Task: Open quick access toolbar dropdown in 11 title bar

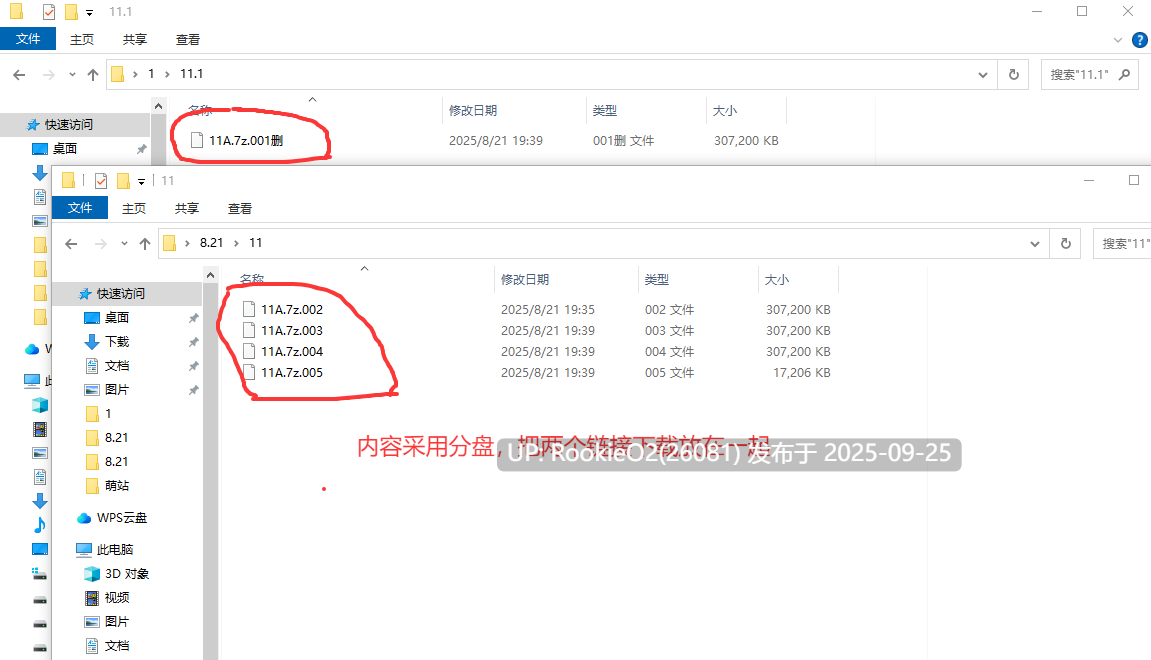Action: [142, 181]
